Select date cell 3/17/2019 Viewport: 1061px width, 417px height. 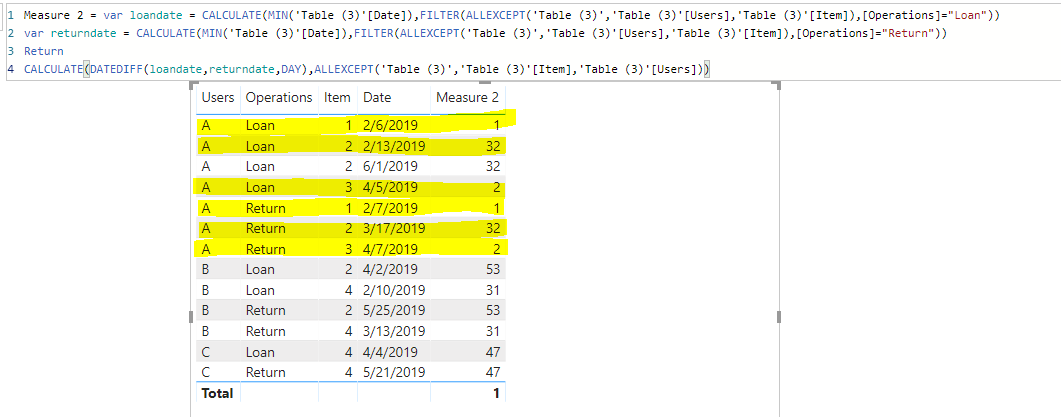(x=394, y=228)
